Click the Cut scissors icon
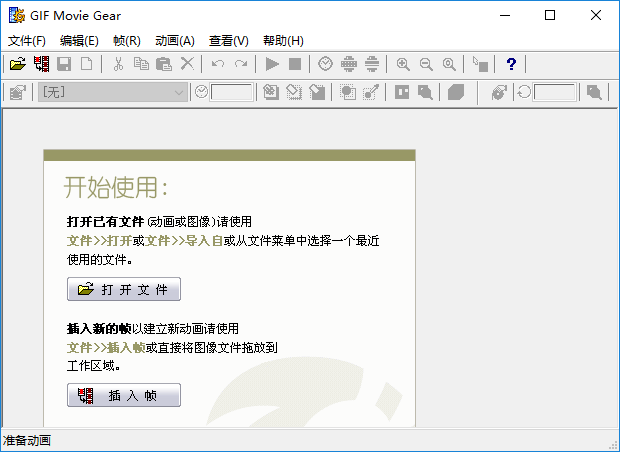This screenshot has height=452, width=620. 118,64
